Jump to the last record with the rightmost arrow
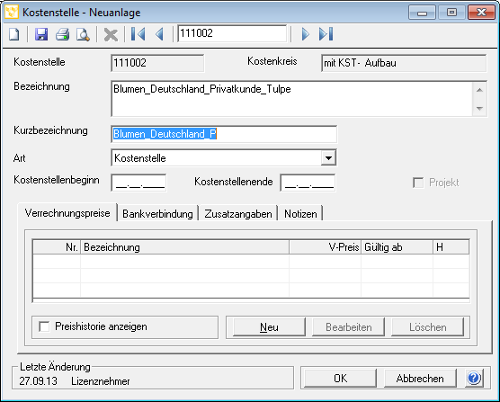Viewport: 500px width, 402px height. tap(326, 34)
